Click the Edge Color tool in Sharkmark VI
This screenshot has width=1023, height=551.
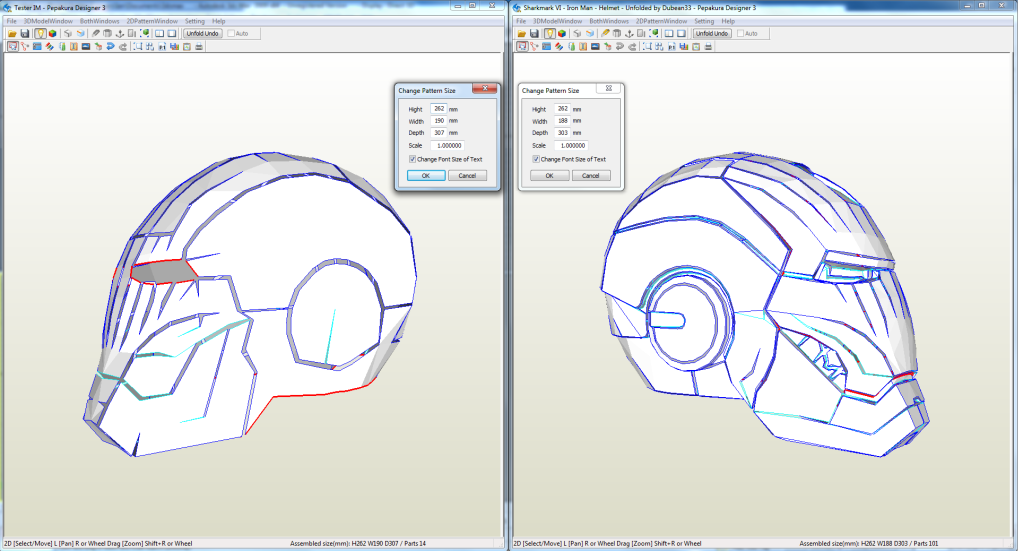click(x=559, y=46)
